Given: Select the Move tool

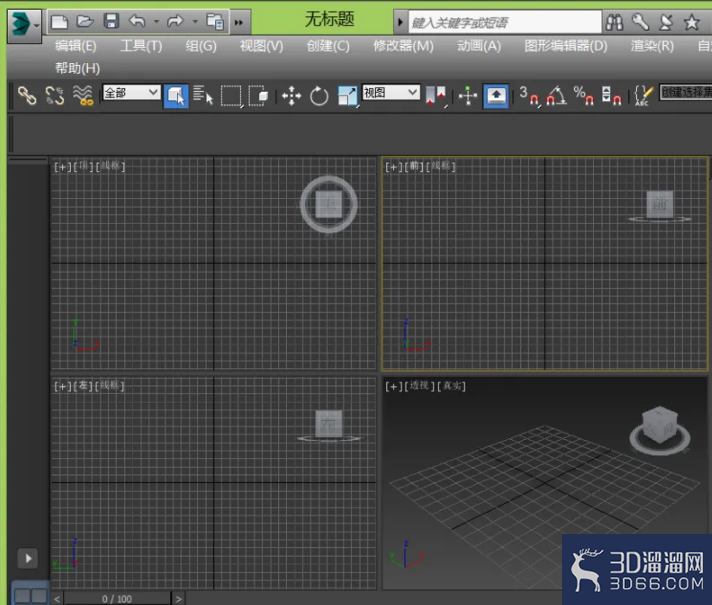Looking at the screenshot, I should point(292,96).
